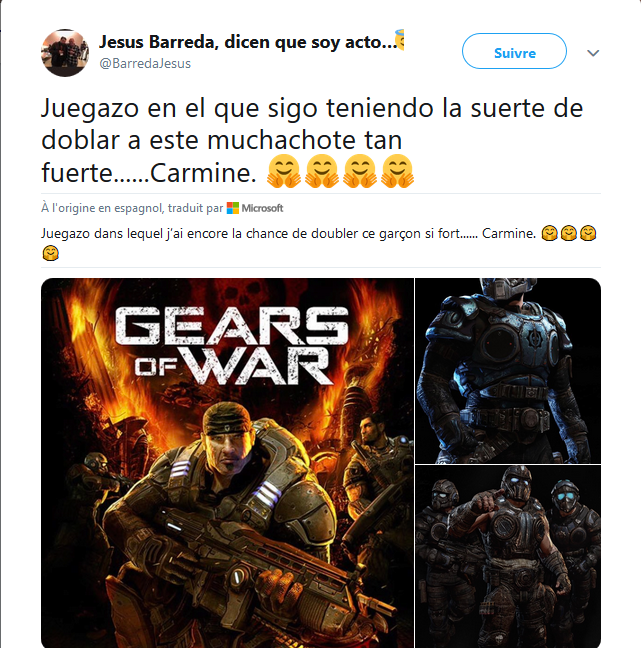Click the first hugging emoji in the tweet

pyautogui.click(x=284, y=171)
